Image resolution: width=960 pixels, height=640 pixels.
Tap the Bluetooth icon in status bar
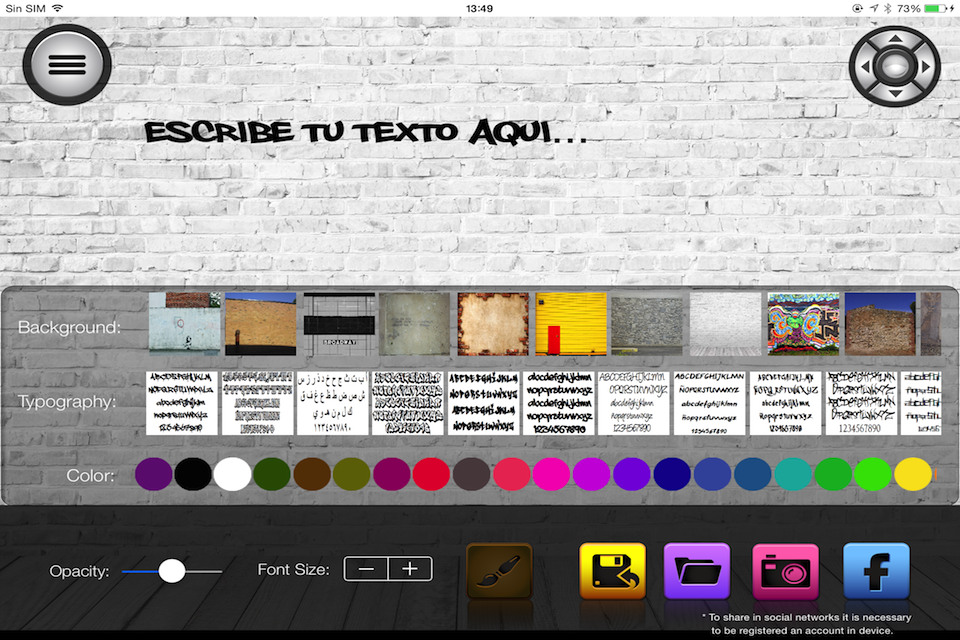(887, 9)
